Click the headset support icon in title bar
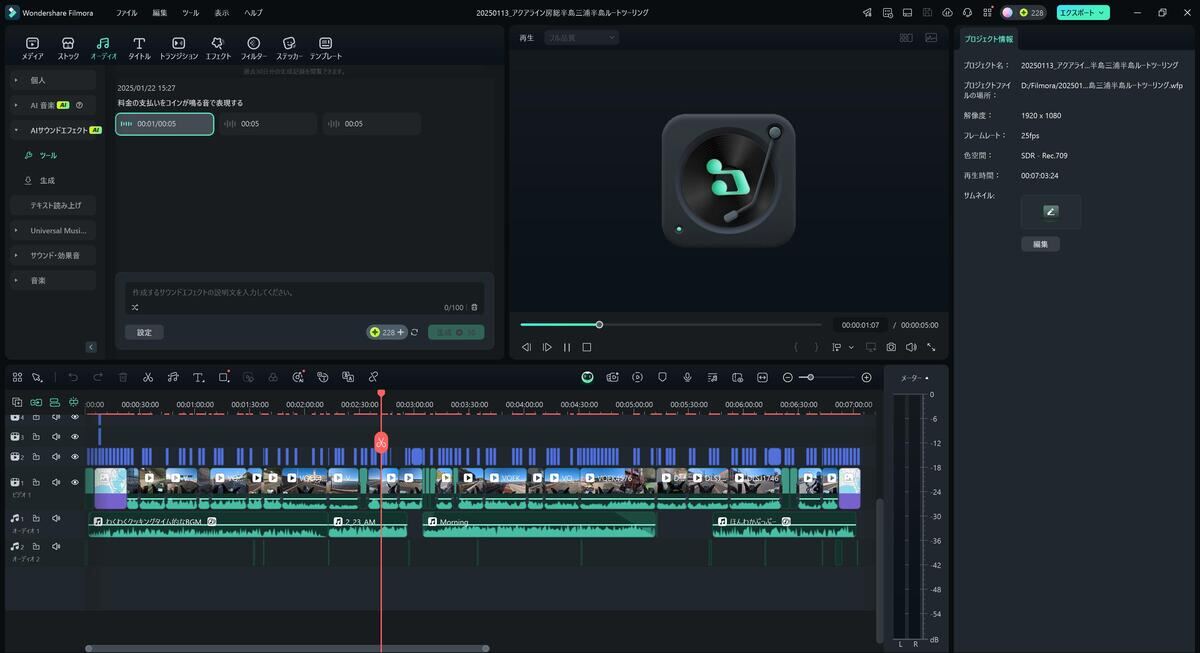The height and width of the screenshot is (653, 1200). coord(967,13)
